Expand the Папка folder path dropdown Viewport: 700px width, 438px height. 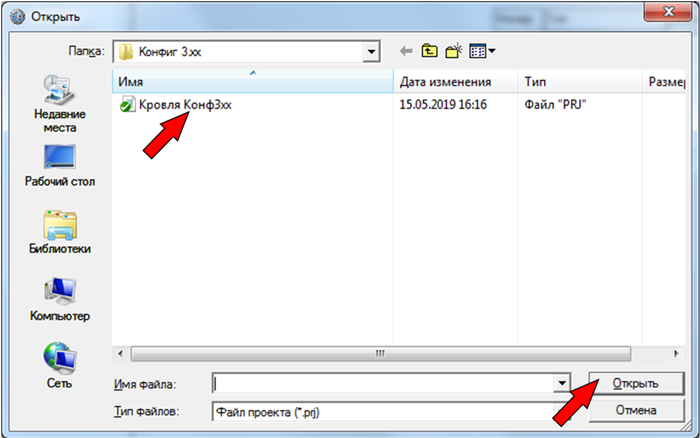371,52
